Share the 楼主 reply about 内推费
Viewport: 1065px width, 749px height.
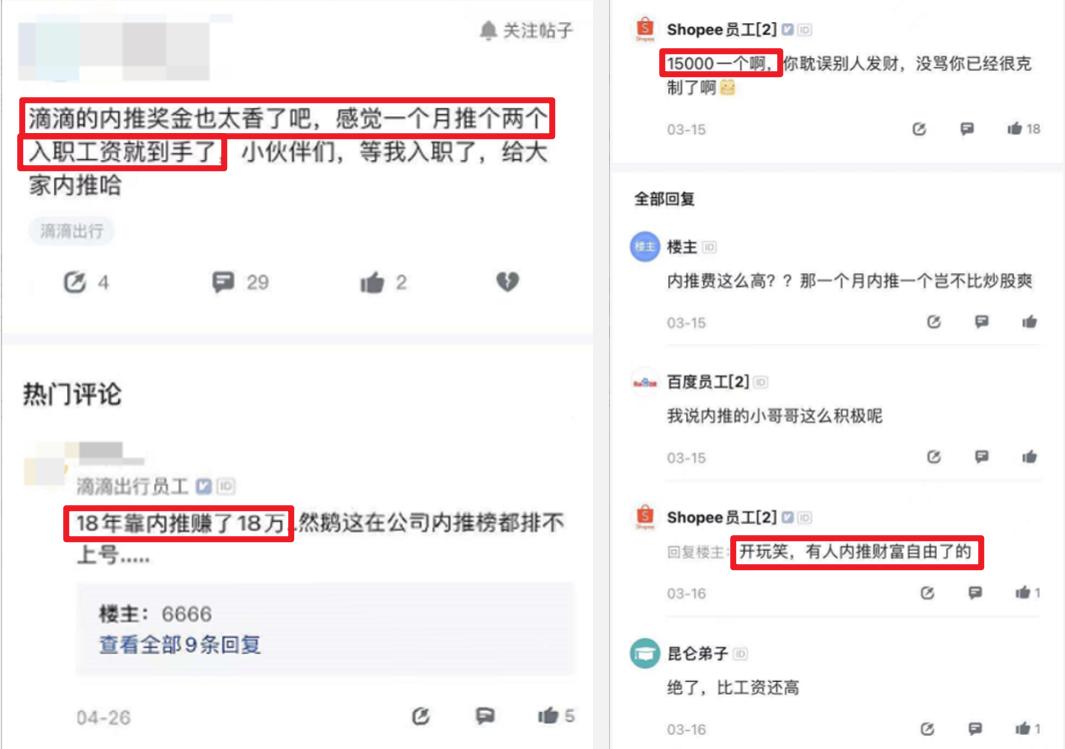(934, 322)
